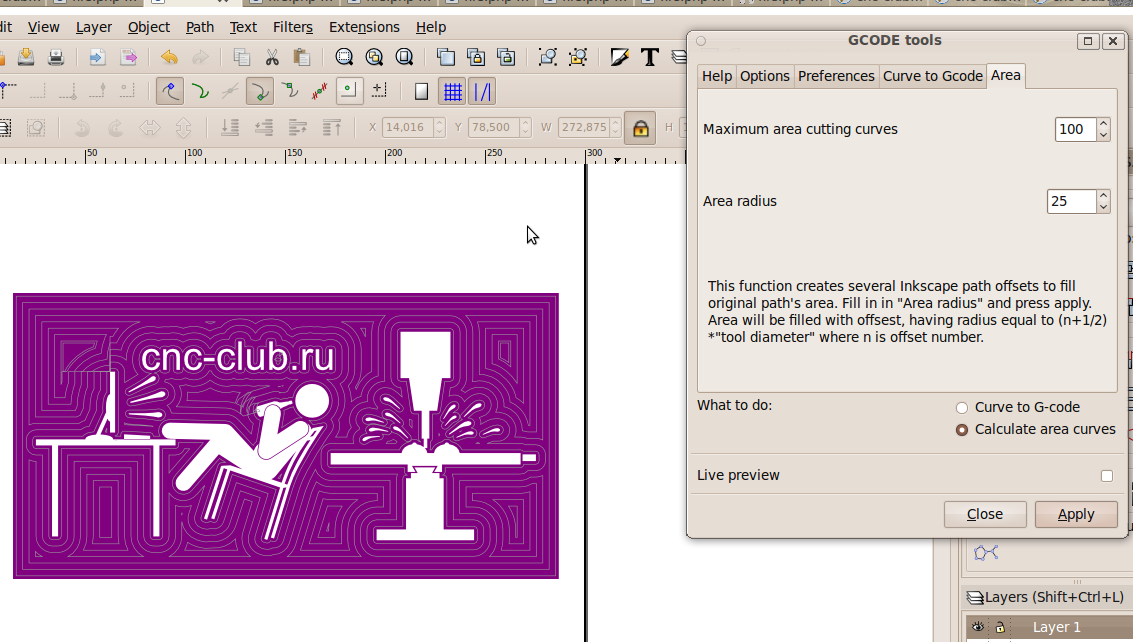Click the Copy icon

coord(241,57)
